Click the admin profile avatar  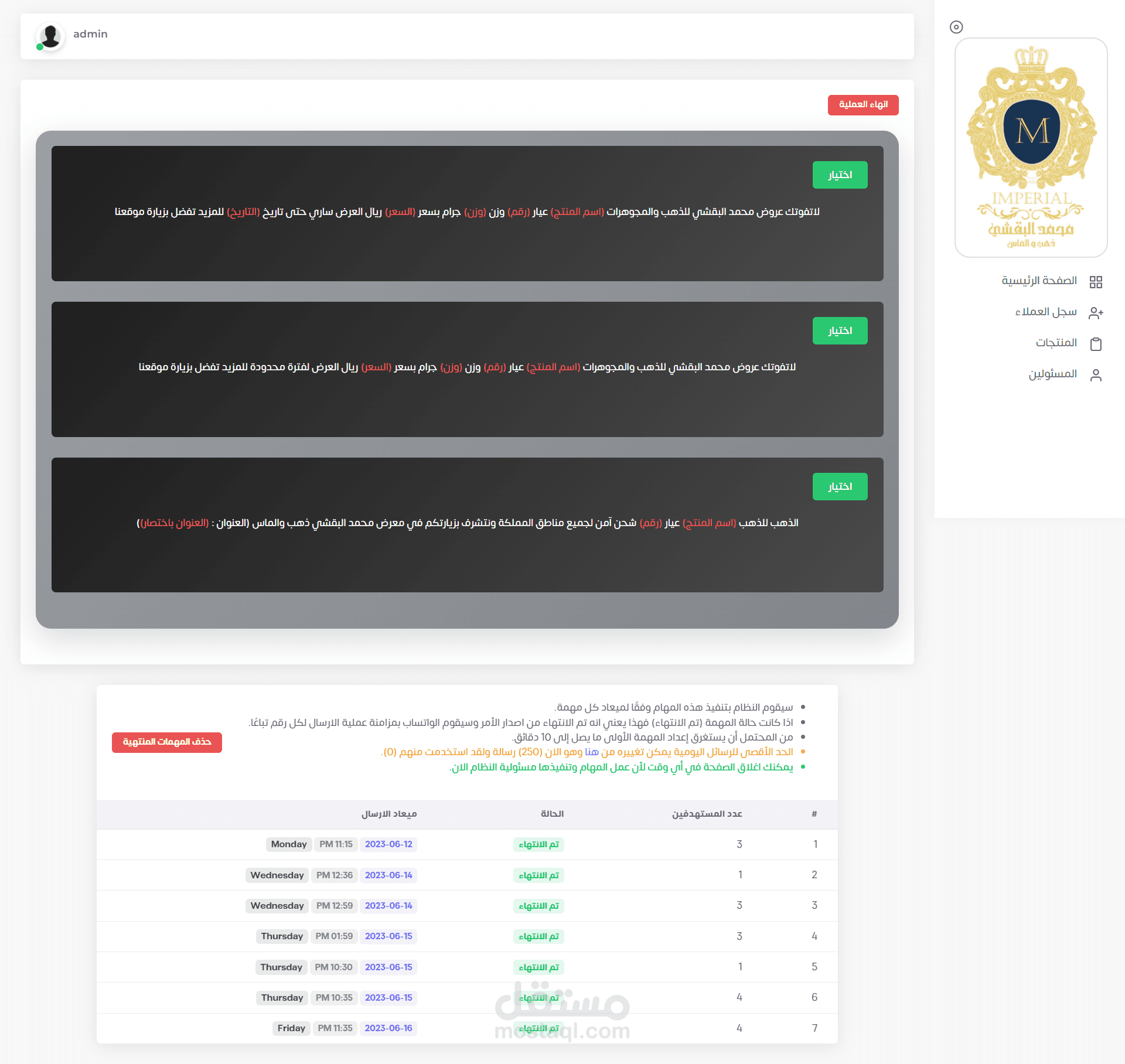[50, 36]
